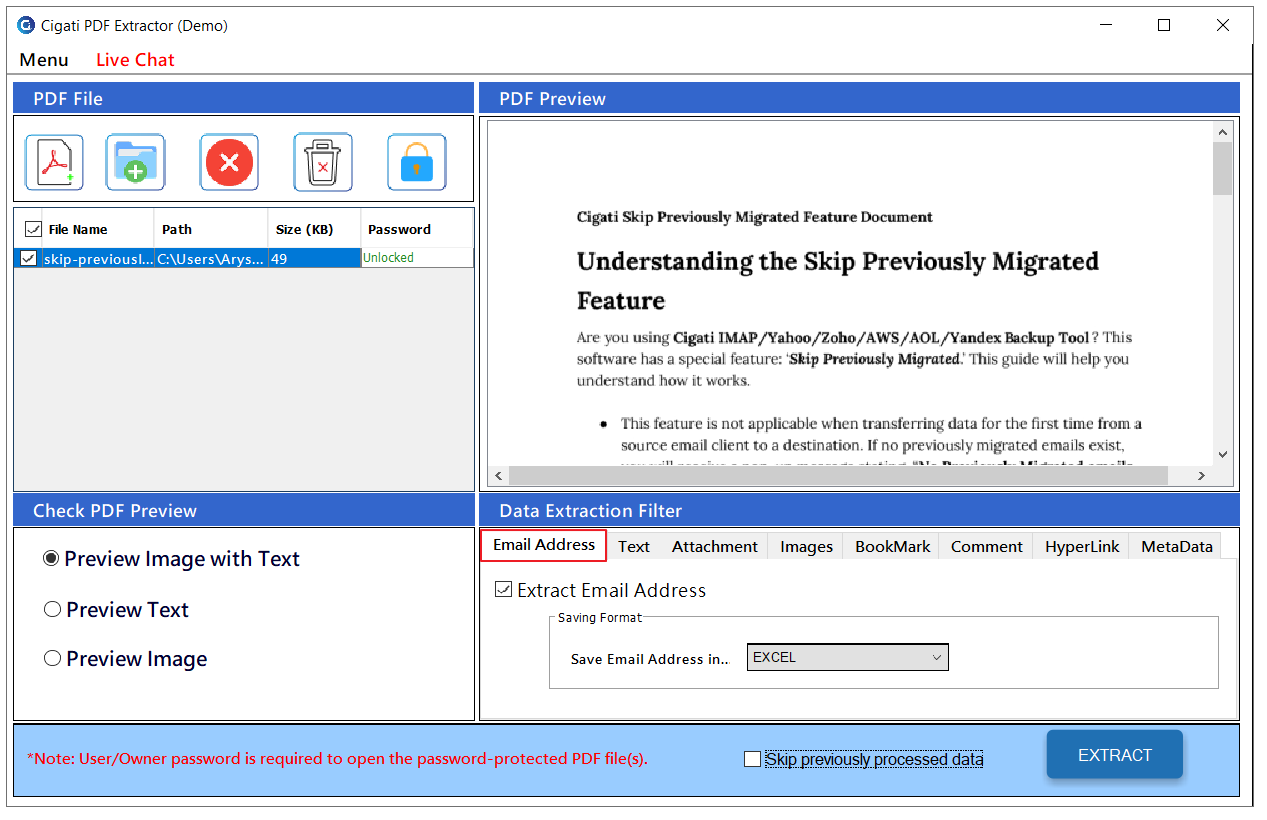
Task: Click the PDF preview scroll down arrow
Action: 1222,455
